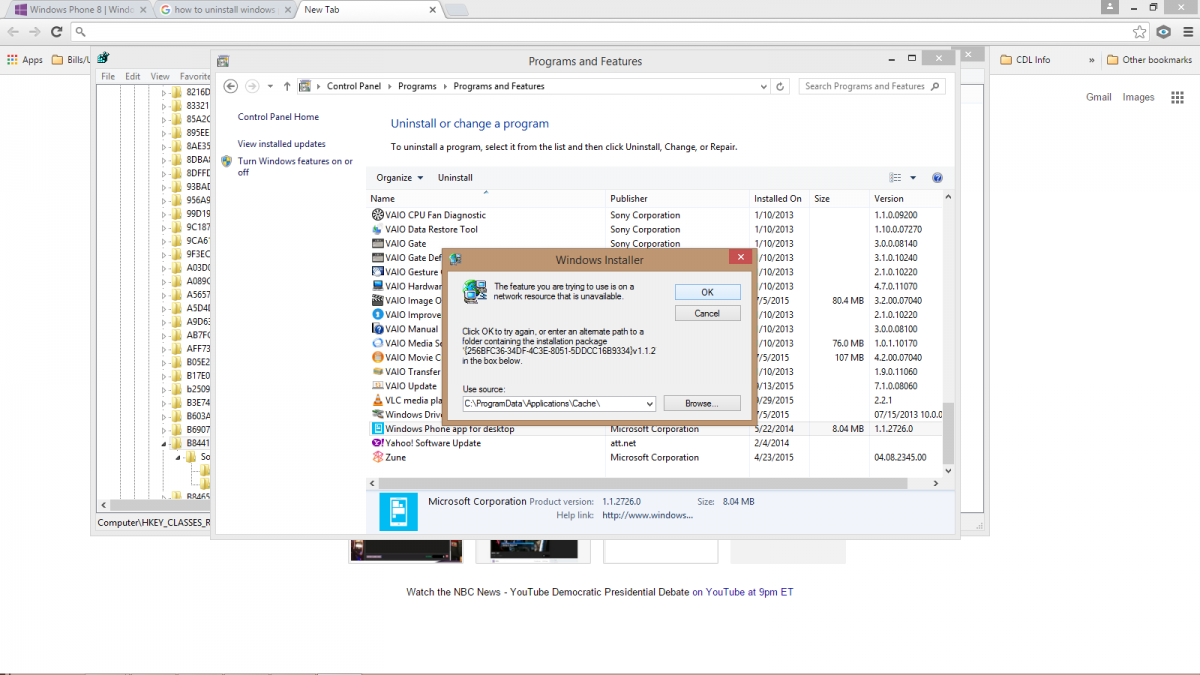Click the shield icon beside Windows features link
This screenshot has width=1200, height=675.
(227, 161)
